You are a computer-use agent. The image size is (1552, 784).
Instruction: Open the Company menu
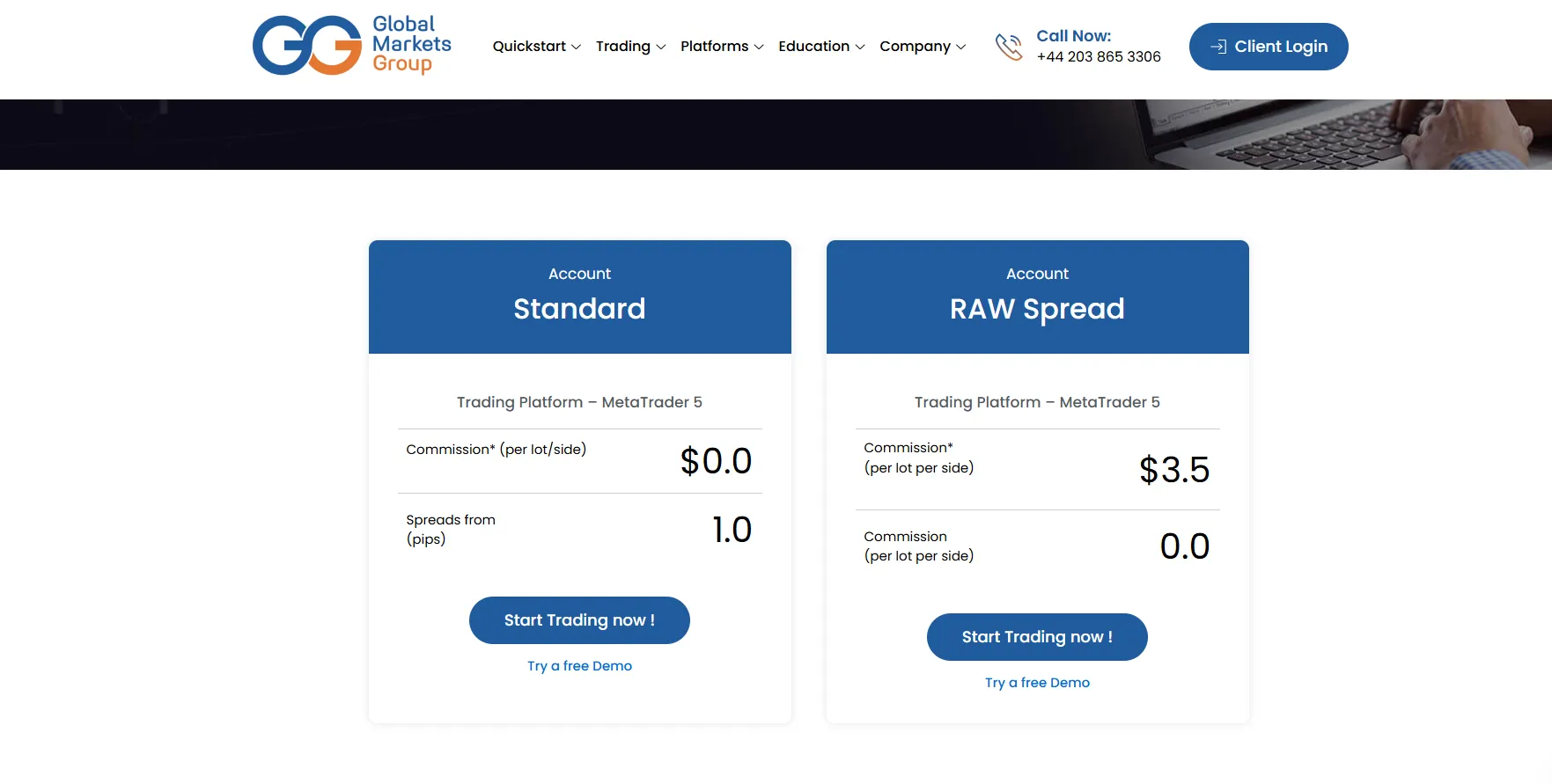pyautogui.click(x=923, y=46)
